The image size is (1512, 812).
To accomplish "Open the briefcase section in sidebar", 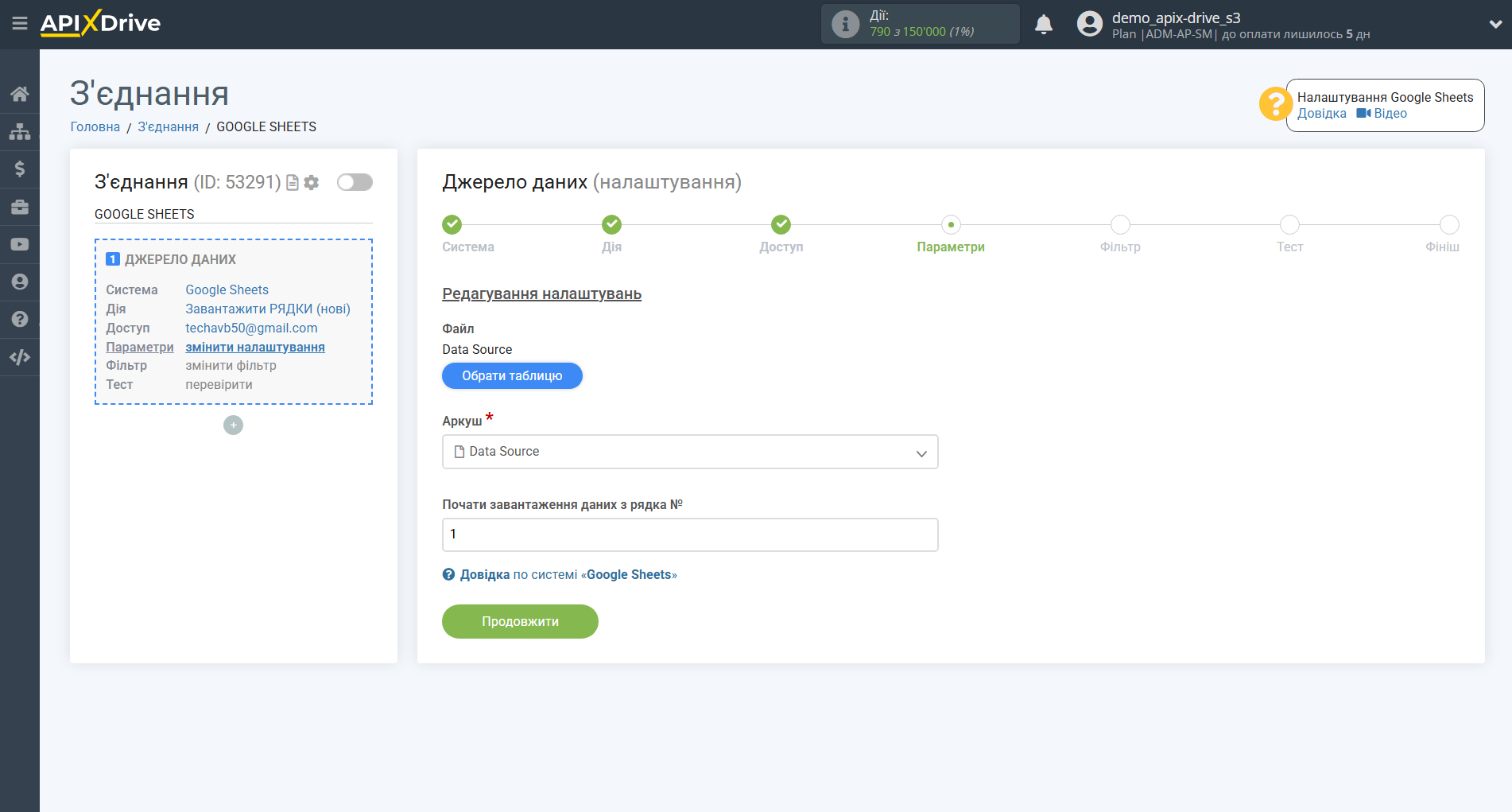I will (20, 206).
